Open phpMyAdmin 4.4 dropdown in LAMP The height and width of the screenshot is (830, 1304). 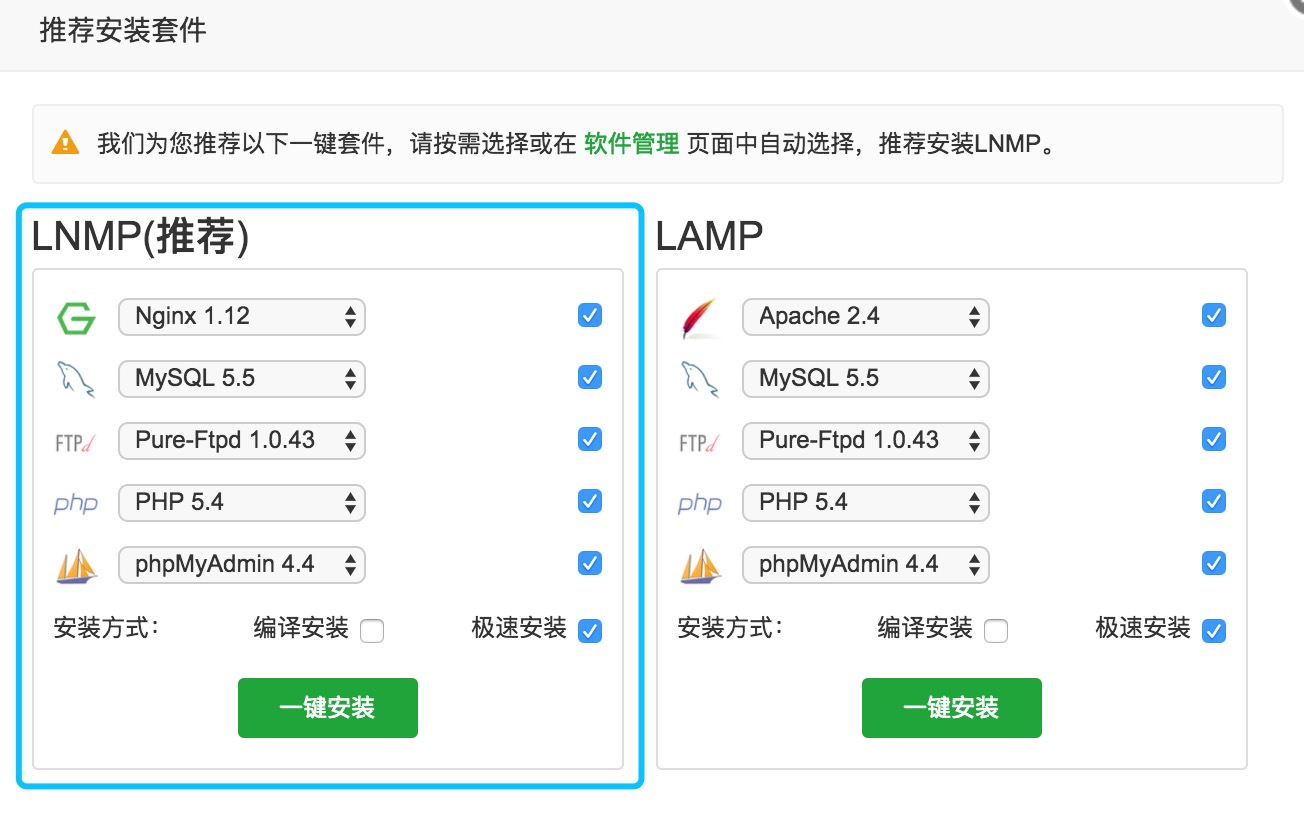point(866,565)
